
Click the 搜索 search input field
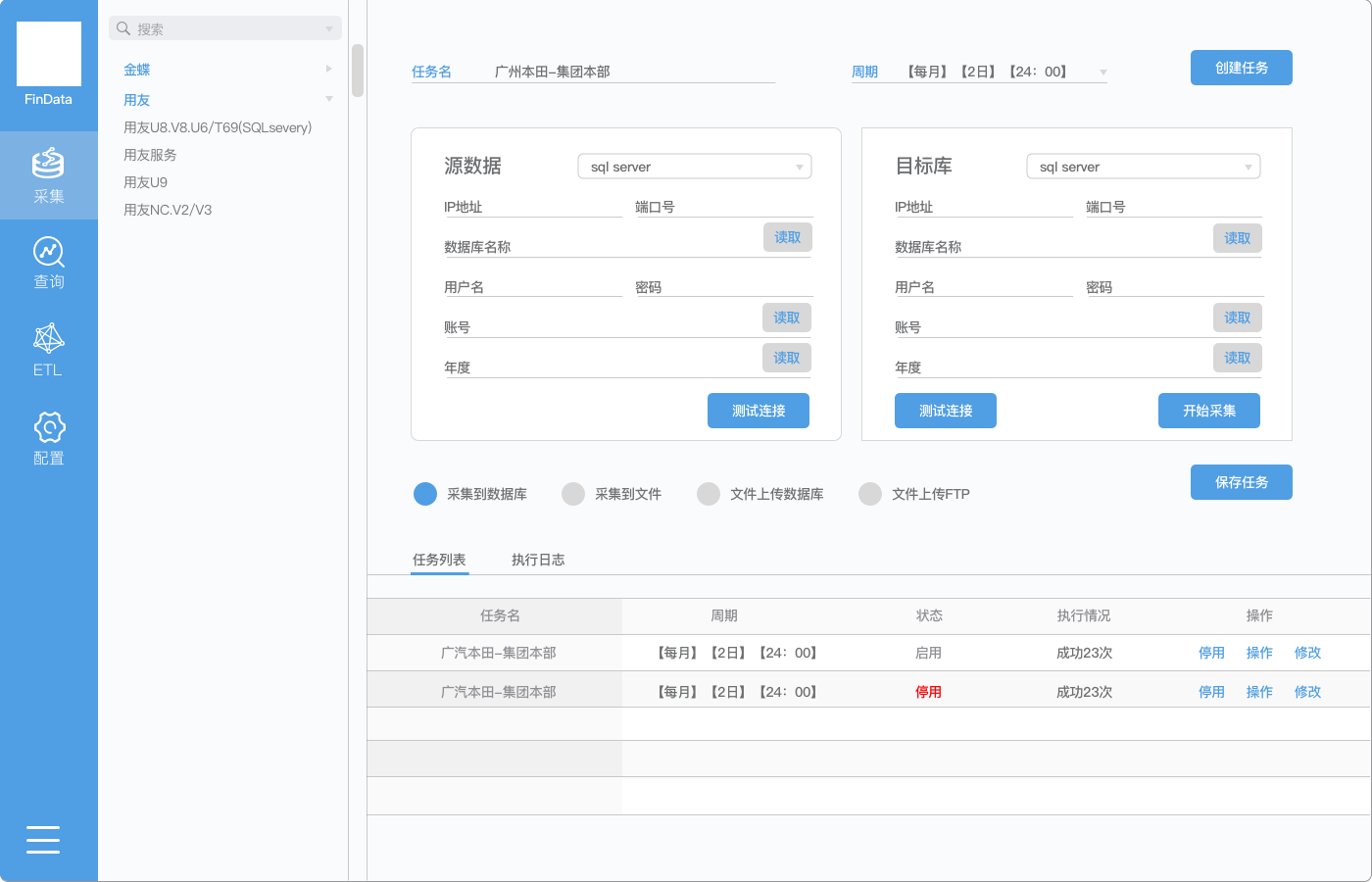point(225,28)
